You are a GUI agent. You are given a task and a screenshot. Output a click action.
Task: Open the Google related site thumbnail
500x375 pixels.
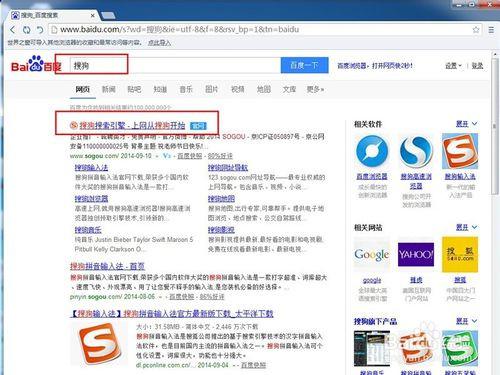coord(372,255)
